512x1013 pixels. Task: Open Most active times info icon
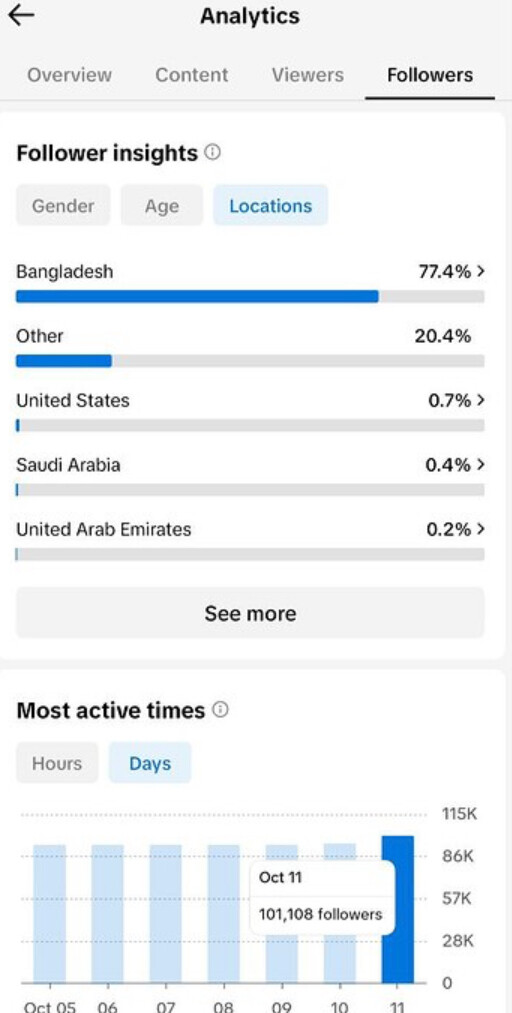pos(220,710)
